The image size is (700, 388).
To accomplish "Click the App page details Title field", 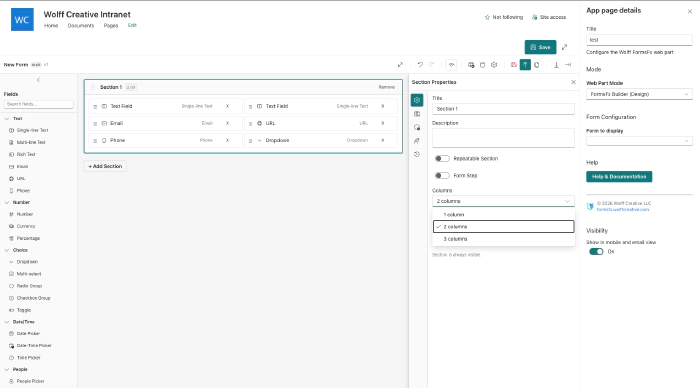I will 639,40.
